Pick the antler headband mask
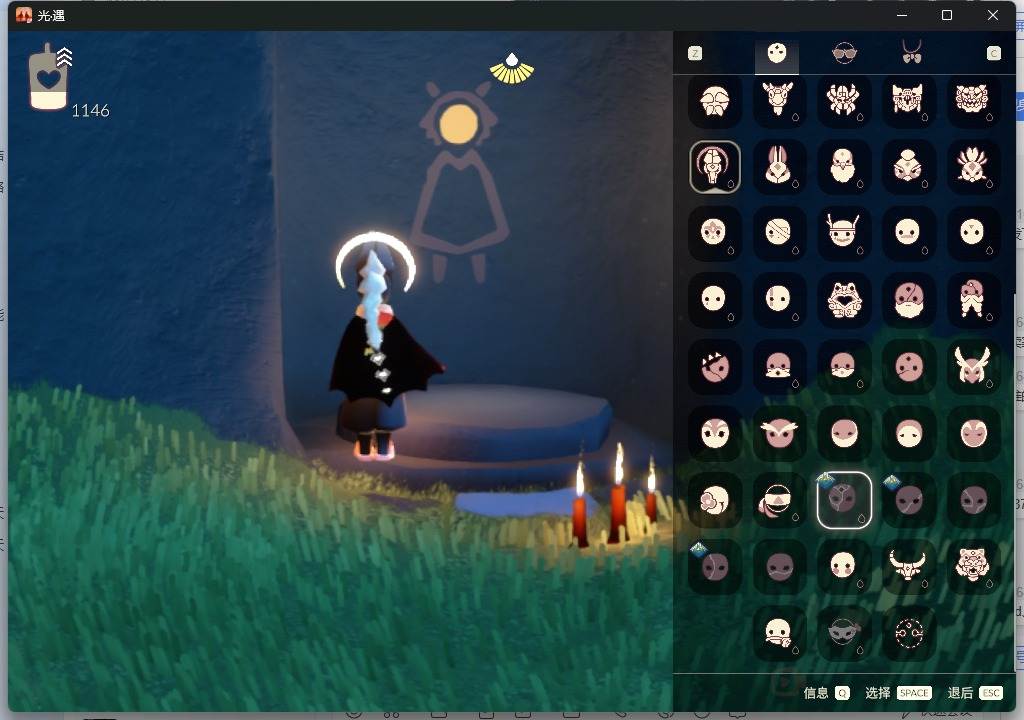Screen dimensions: 1024x720 pos(843,232)
